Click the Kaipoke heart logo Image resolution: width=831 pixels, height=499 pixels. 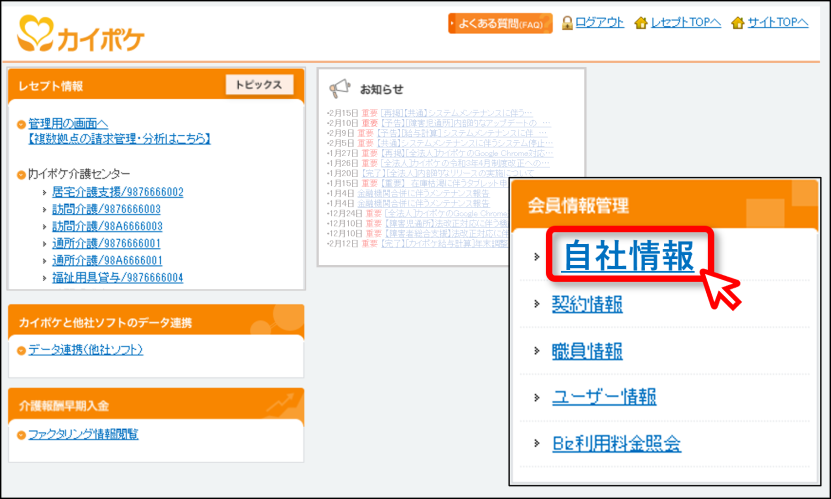click(x=36, y=33)
